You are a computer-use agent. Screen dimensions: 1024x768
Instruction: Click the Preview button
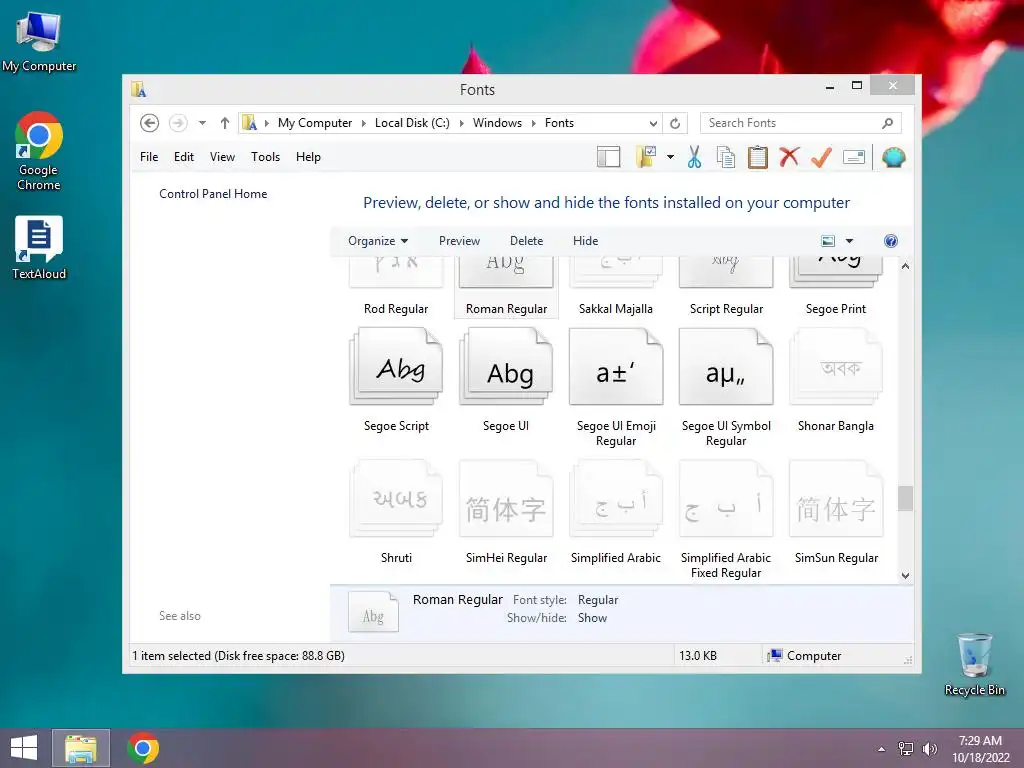pyautogui.click(x=459, y=241)
